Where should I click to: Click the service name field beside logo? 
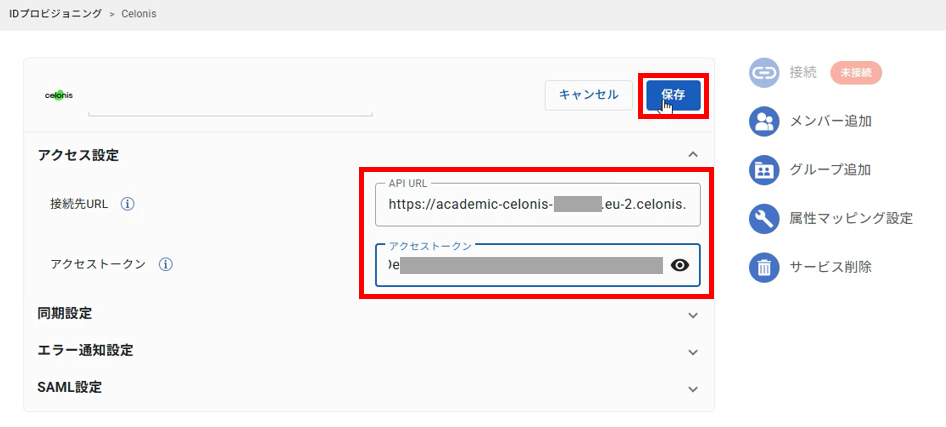230,106
